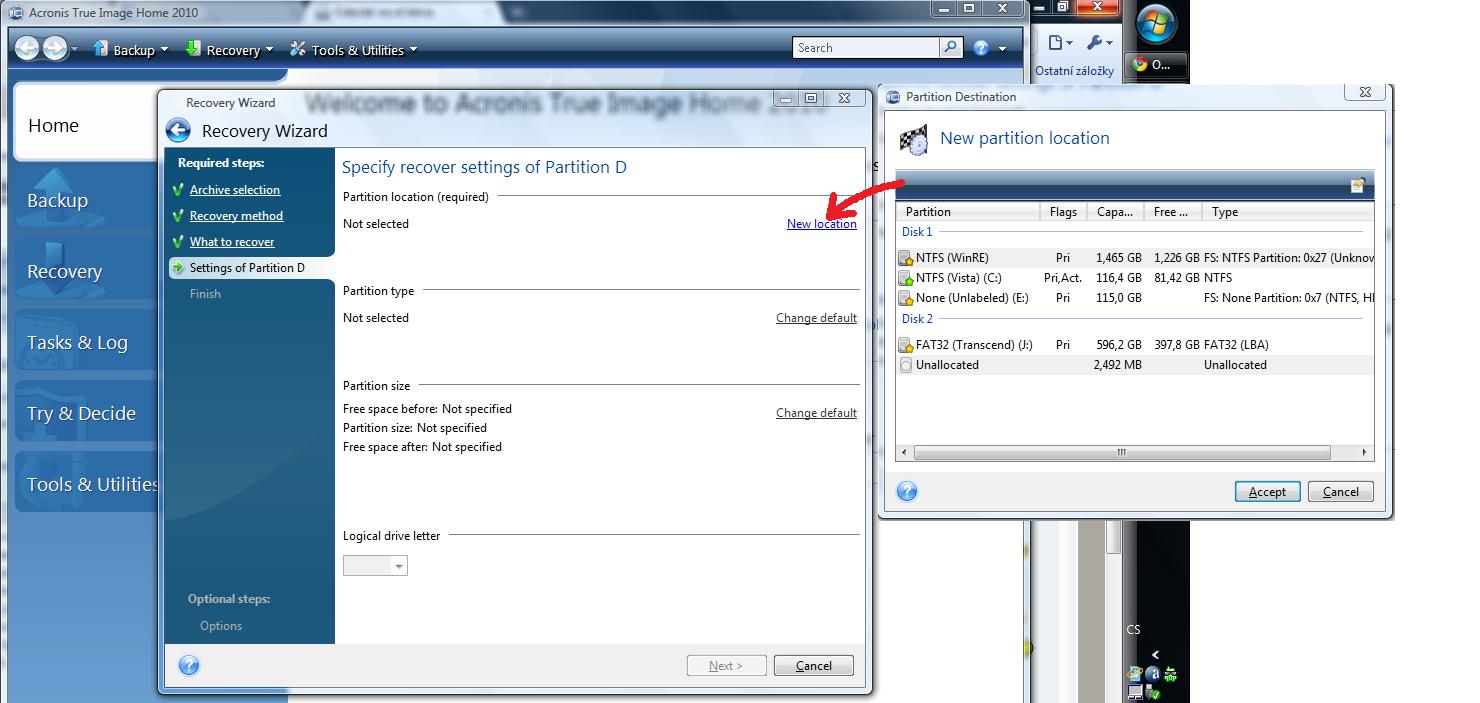The height and width of the screenshot is (703, 1480).
Task: Click the help icon in main toolbar
Action: pyautogui.click(x=981, y=48)
